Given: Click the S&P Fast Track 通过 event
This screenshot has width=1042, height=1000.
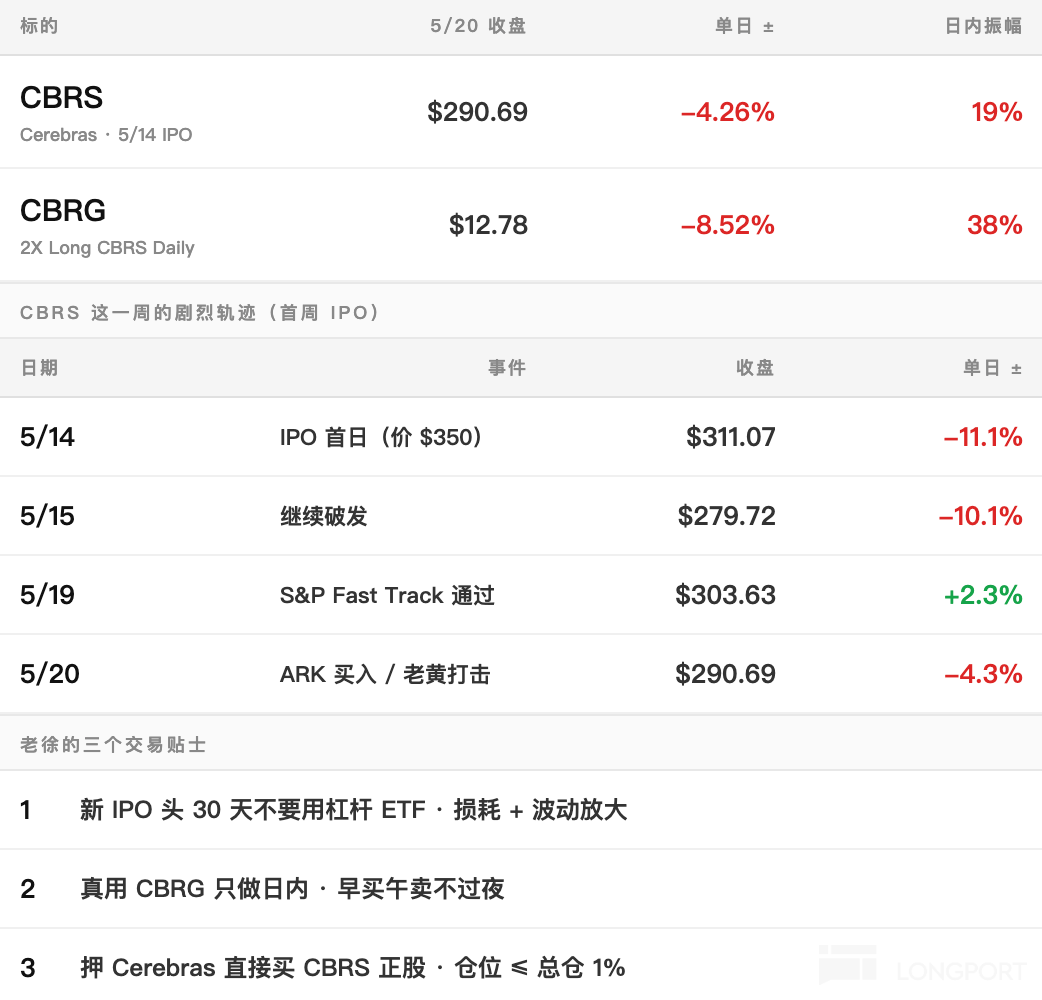Looking at the screenshot, I should coord(387,595).
